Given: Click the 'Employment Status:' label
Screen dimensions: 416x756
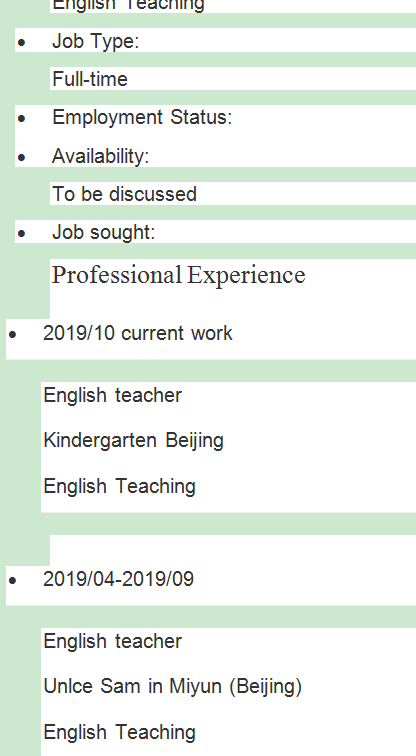Looking at the screenshot, I should tap(142, 117).
